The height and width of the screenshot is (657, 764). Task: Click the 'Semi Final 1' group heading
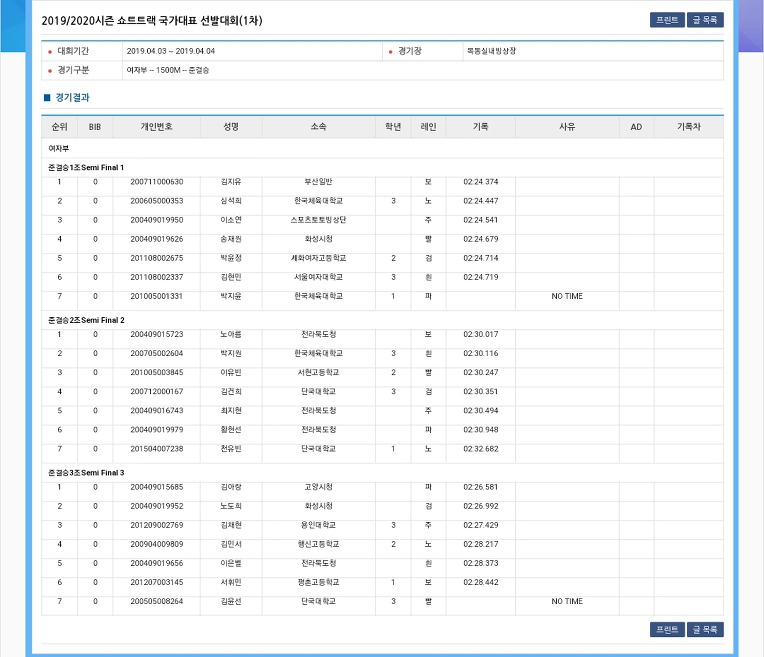[86, 168]
